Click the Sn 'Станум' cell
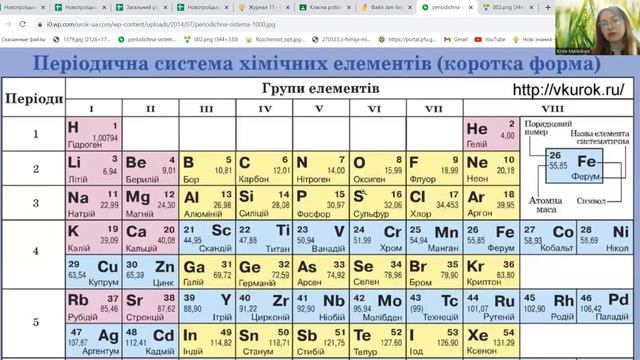Screen dimensions: 640x360 264,341
